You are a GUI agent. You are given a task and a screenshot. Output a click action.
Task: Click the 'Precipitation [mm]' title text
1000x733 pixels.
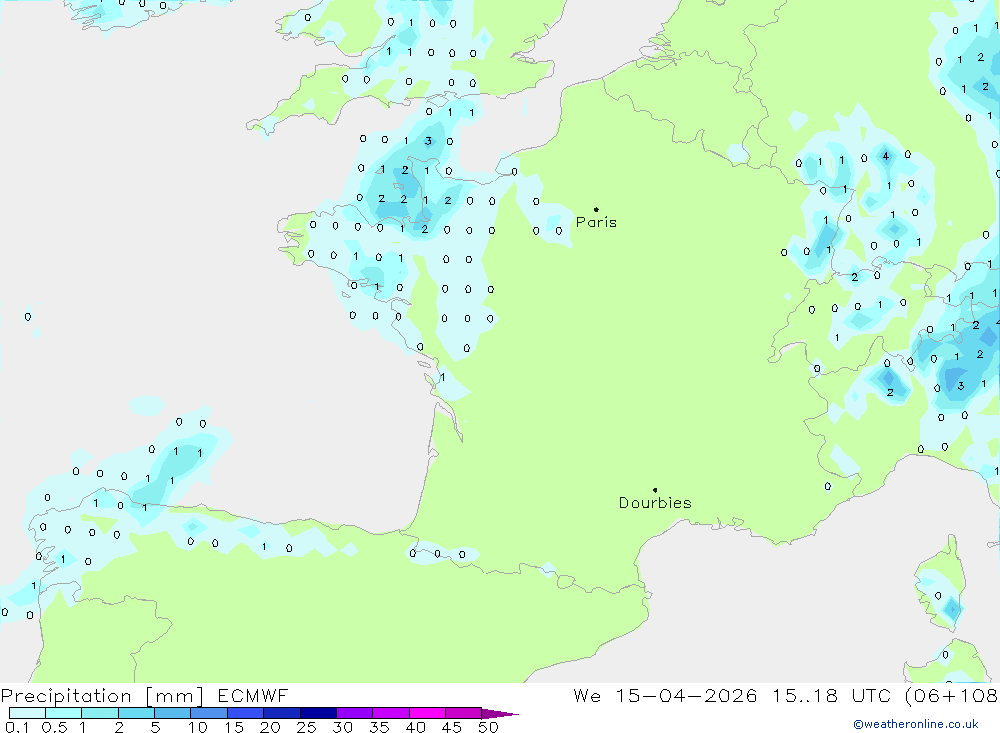pos(102,696)
